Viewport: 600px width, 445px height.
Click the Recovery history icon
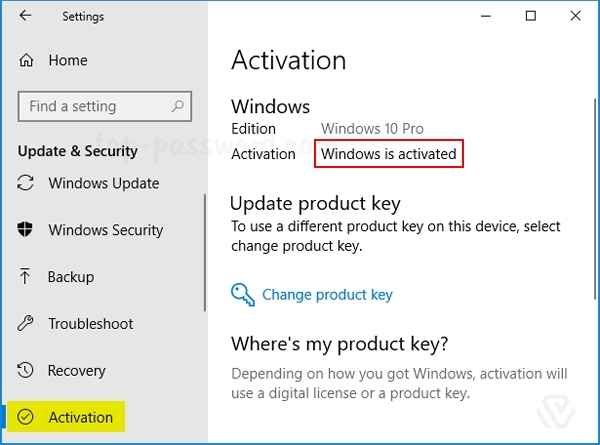click(x=27, y=371)
